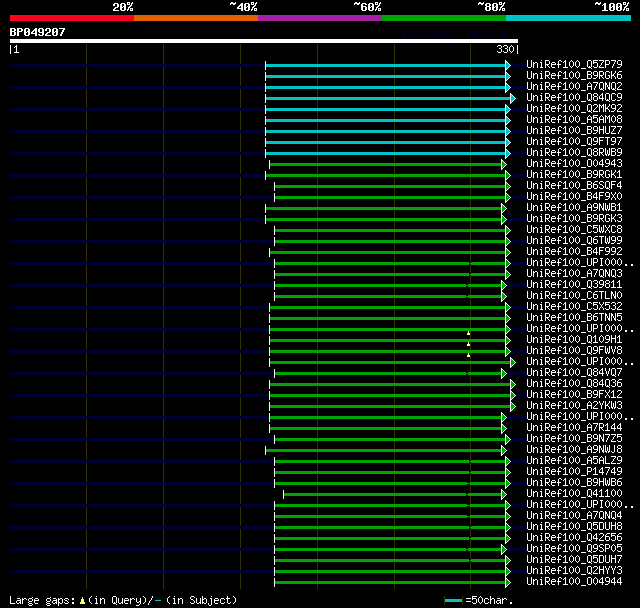Image resolution: width=640 pixels, height=608 pixels.
Task: Open the UniRef100_Q9FT97 hit label
Action: click(x=574, y=142)
